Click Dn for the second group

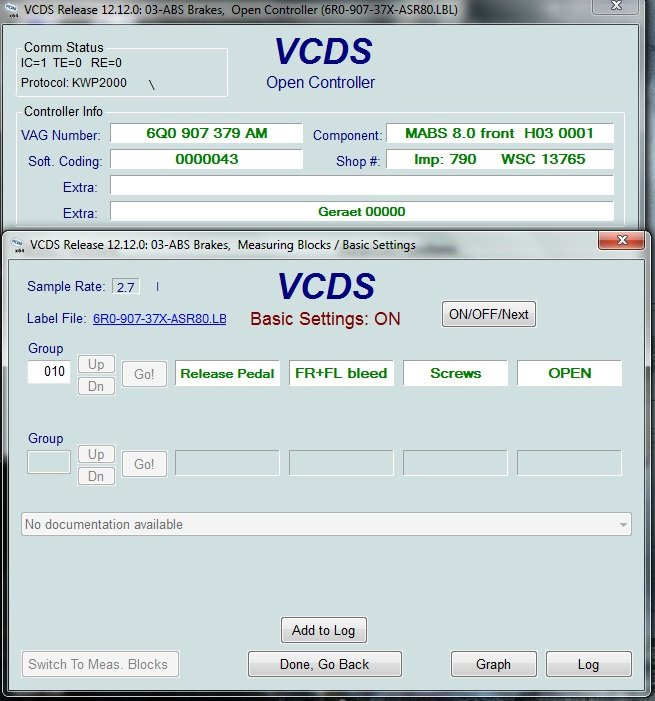pyautogui.click(x=96, y=476)
